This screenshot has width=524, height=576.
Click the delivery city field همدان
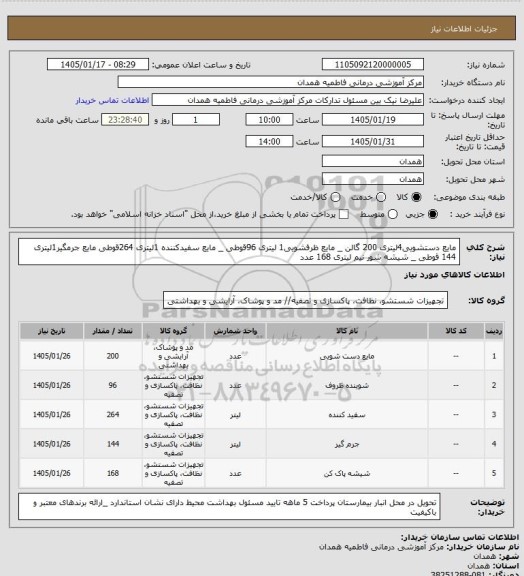click(x=373, y=179)
